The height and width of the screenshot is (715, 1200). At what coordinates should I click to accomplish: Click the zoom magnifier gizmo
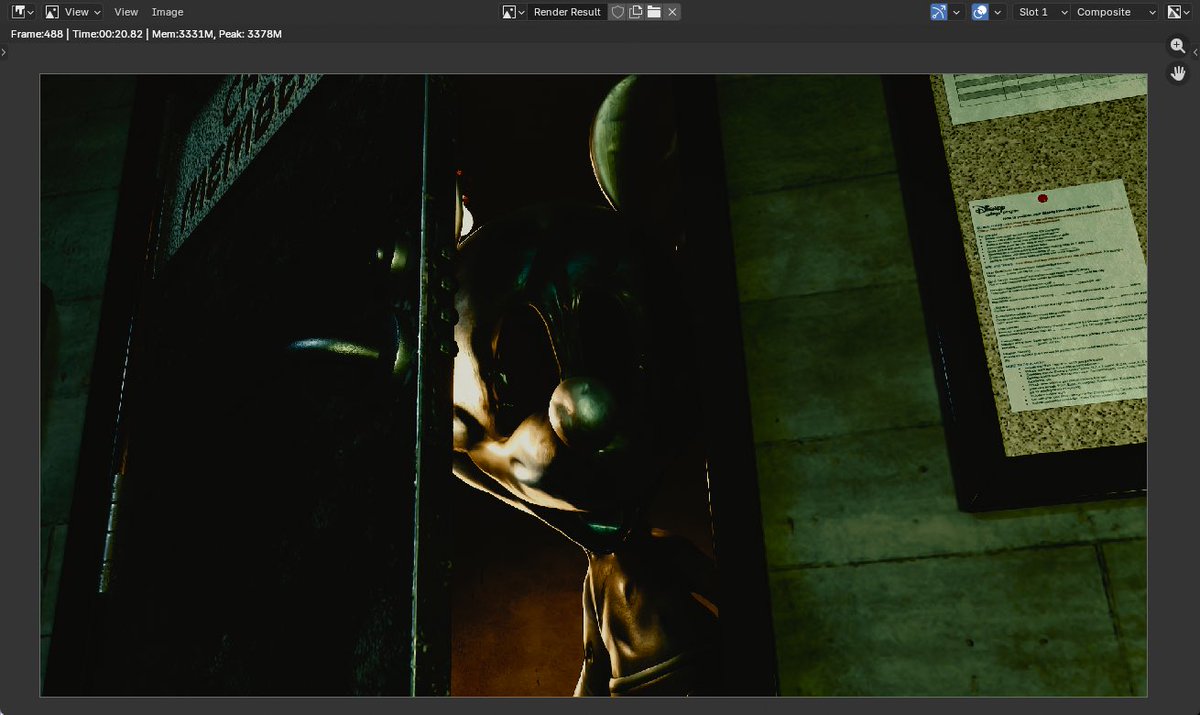click(x=1179, y=46)
